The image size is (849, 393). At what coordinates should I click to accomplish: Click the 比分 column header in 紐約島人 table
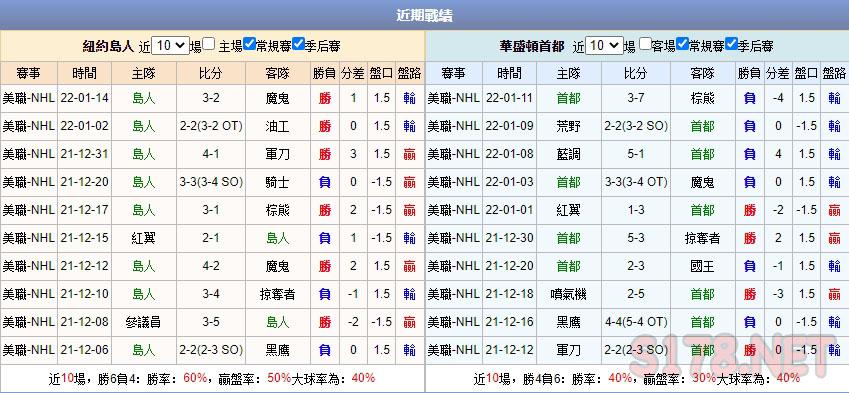point(211,73)
